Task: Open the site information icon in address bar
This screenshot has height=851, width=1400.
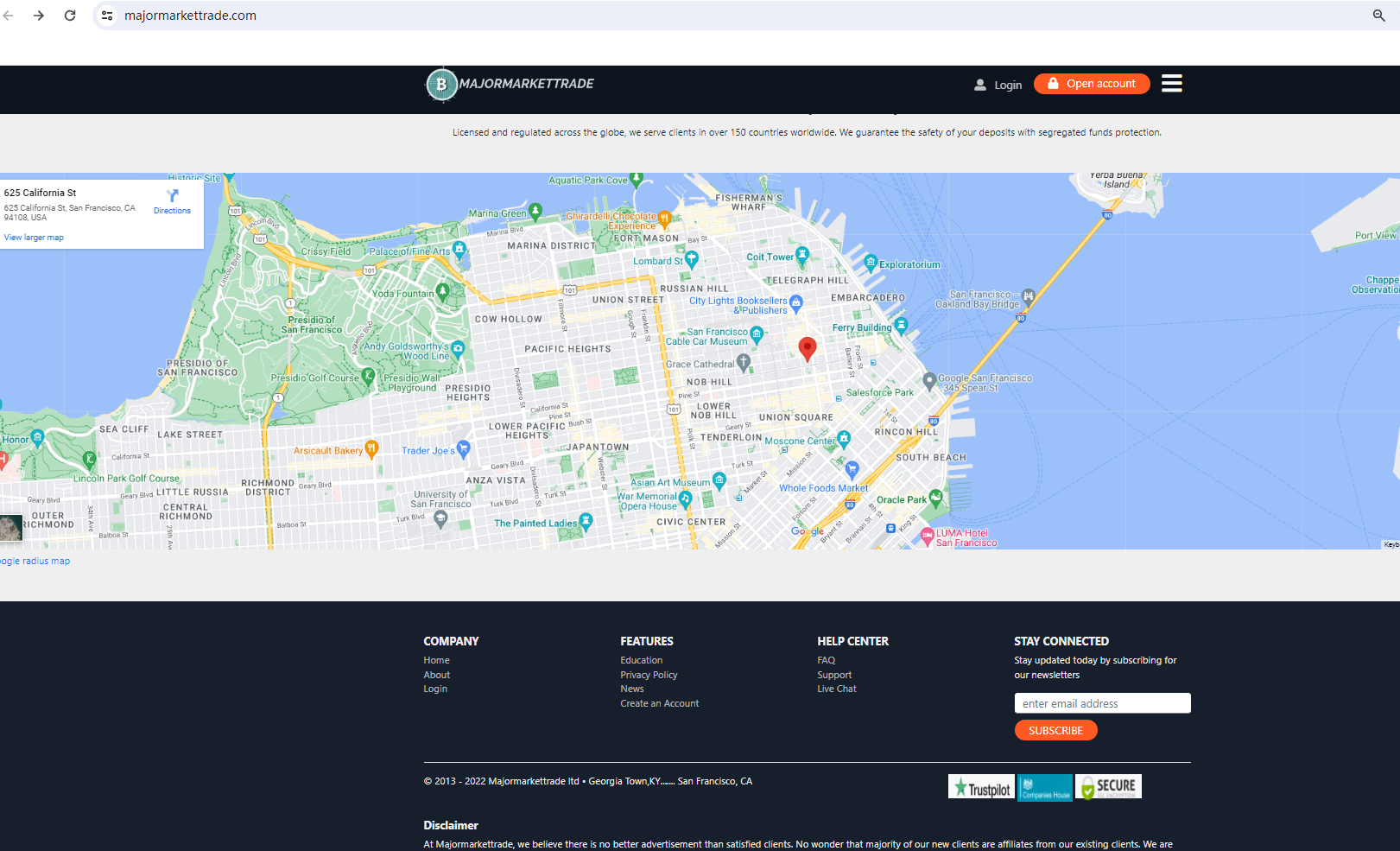Action: click(107, 16)
